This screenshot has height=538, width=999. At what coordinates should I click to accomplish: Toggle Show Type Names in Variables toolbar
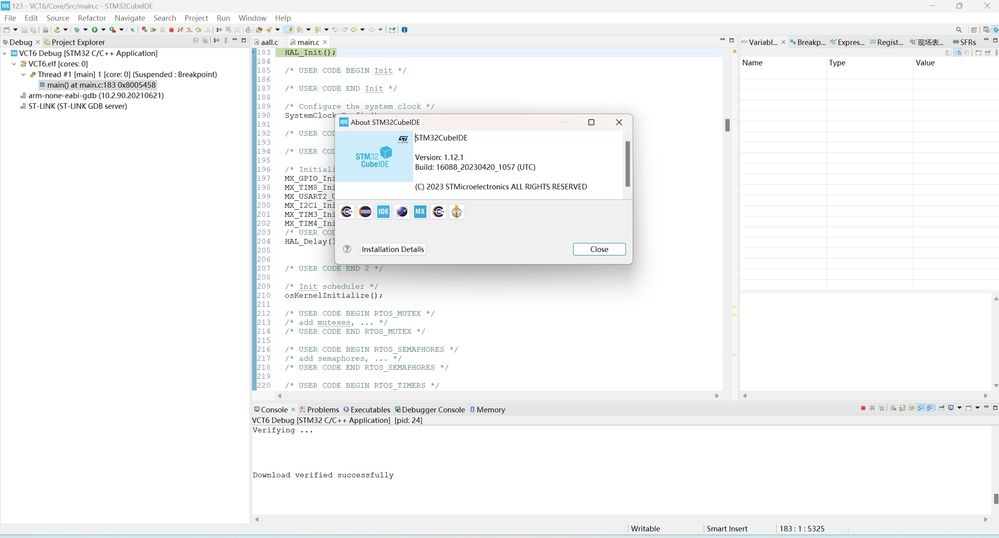(948, 52)
